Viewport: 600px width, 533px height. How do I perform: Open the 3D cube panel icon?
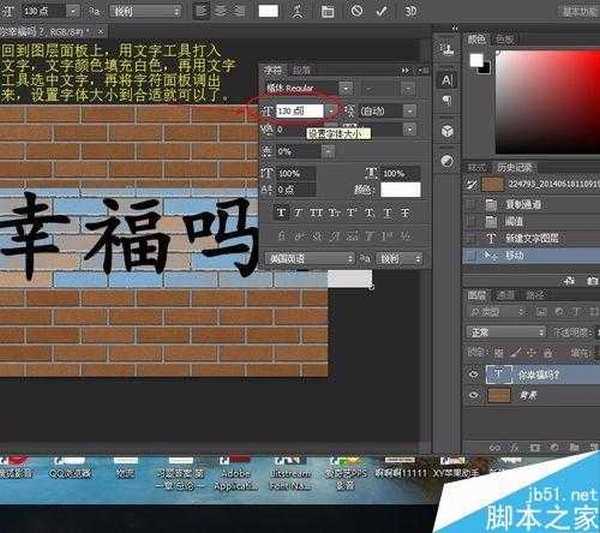(447, 131)
